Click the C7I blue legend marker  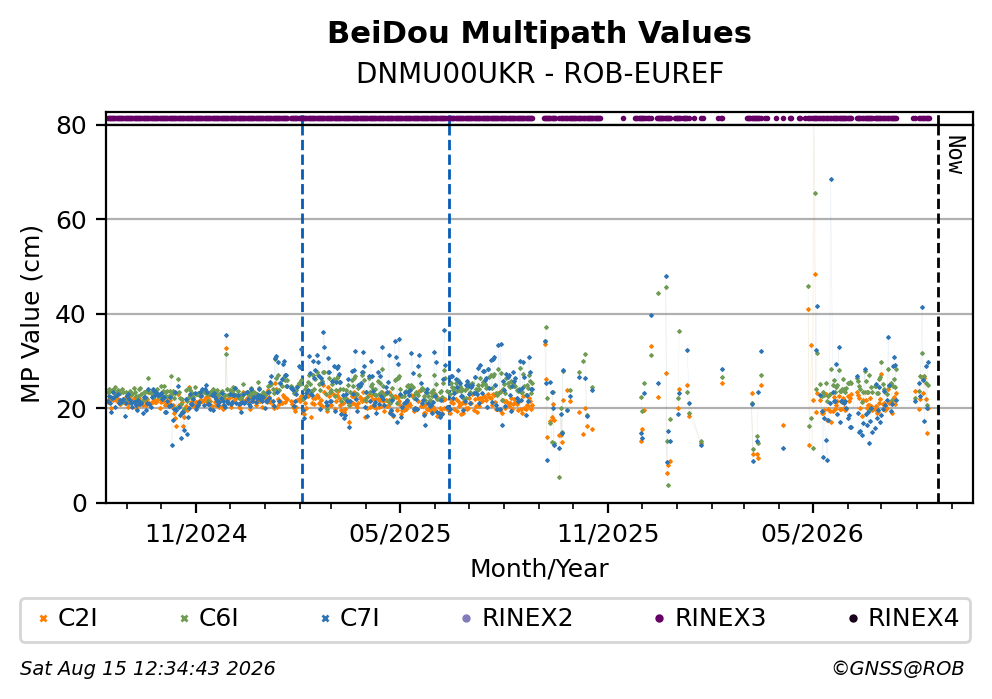[326, 619]
